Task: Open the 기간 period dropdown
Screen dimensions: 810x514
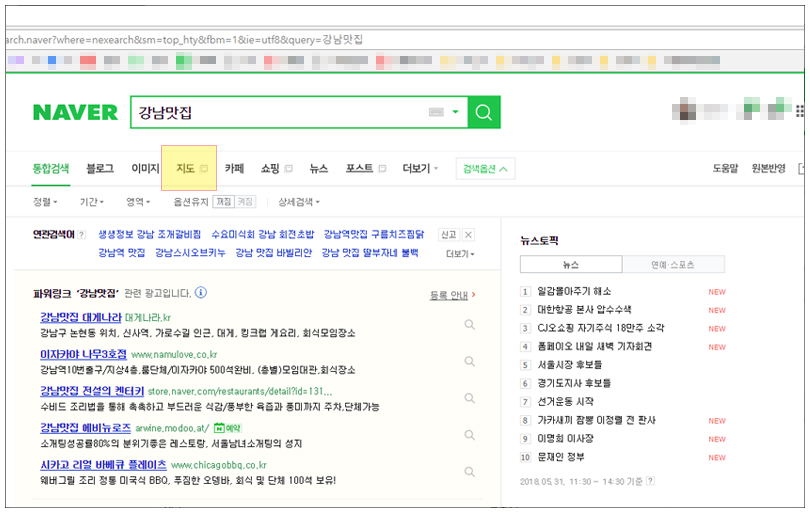Action: [x=91, y=201]
